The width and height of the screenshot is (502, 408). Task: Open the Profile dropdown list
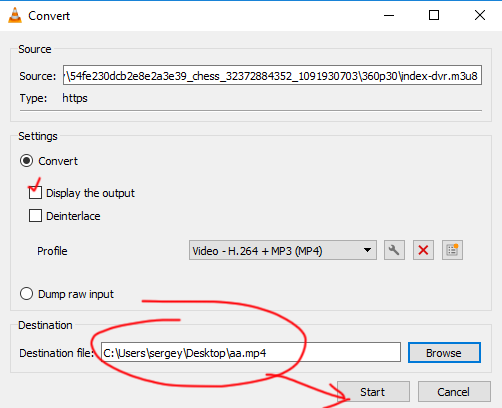point(283,250)
